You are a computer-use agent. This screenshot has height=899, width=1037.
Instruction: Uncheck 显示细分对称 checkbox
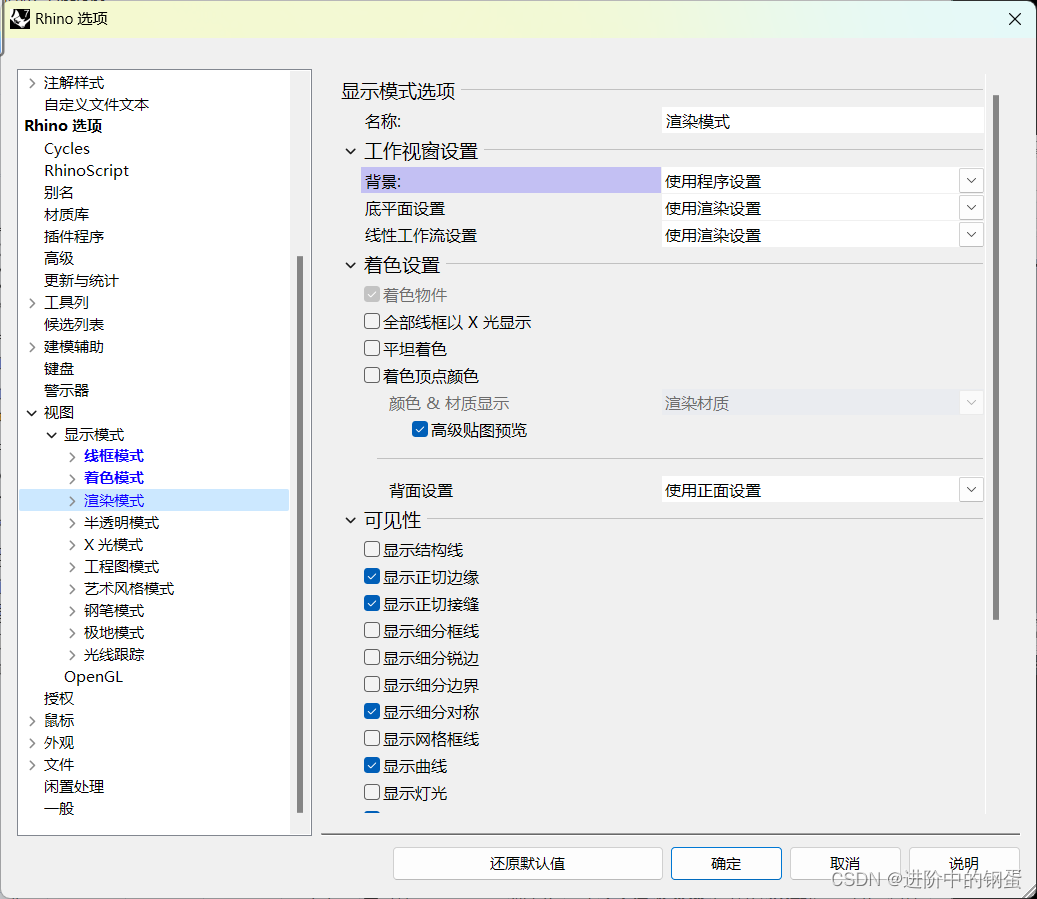tap(372, 712)
